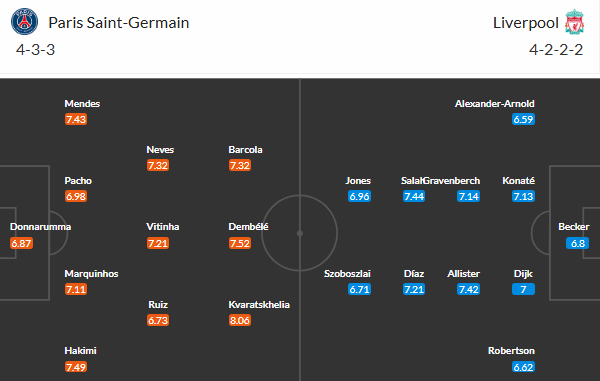The height and width of the screenshot is (381, 600).
Task: Click Dijk's 7 rating badge
Action: tap(523, 290)
